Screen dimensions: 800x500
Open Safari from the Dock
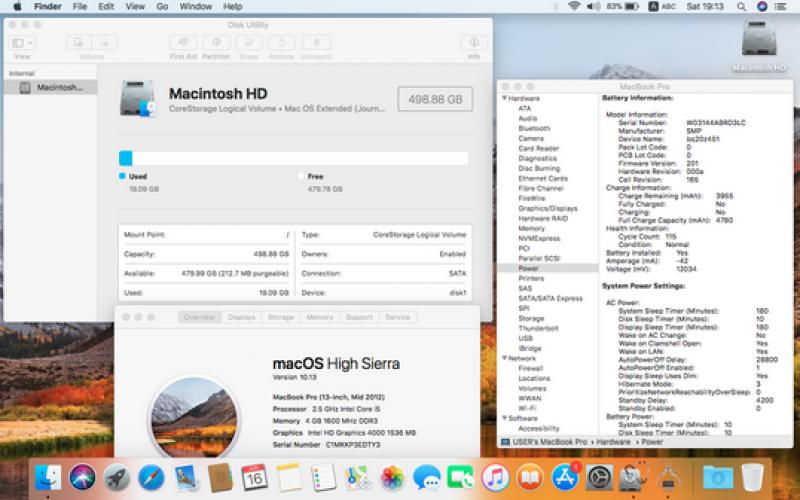tap(151, 478)
